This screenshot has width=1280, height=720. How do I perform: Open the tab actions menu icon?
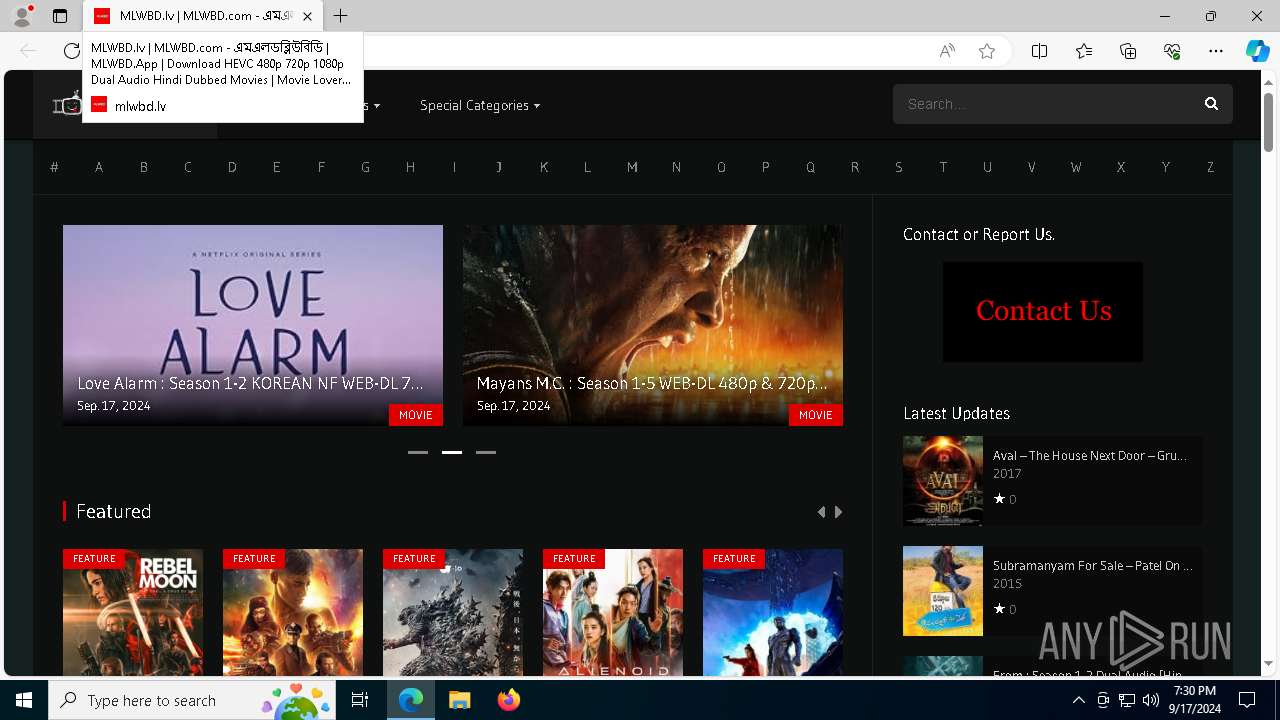click(60, 16)
